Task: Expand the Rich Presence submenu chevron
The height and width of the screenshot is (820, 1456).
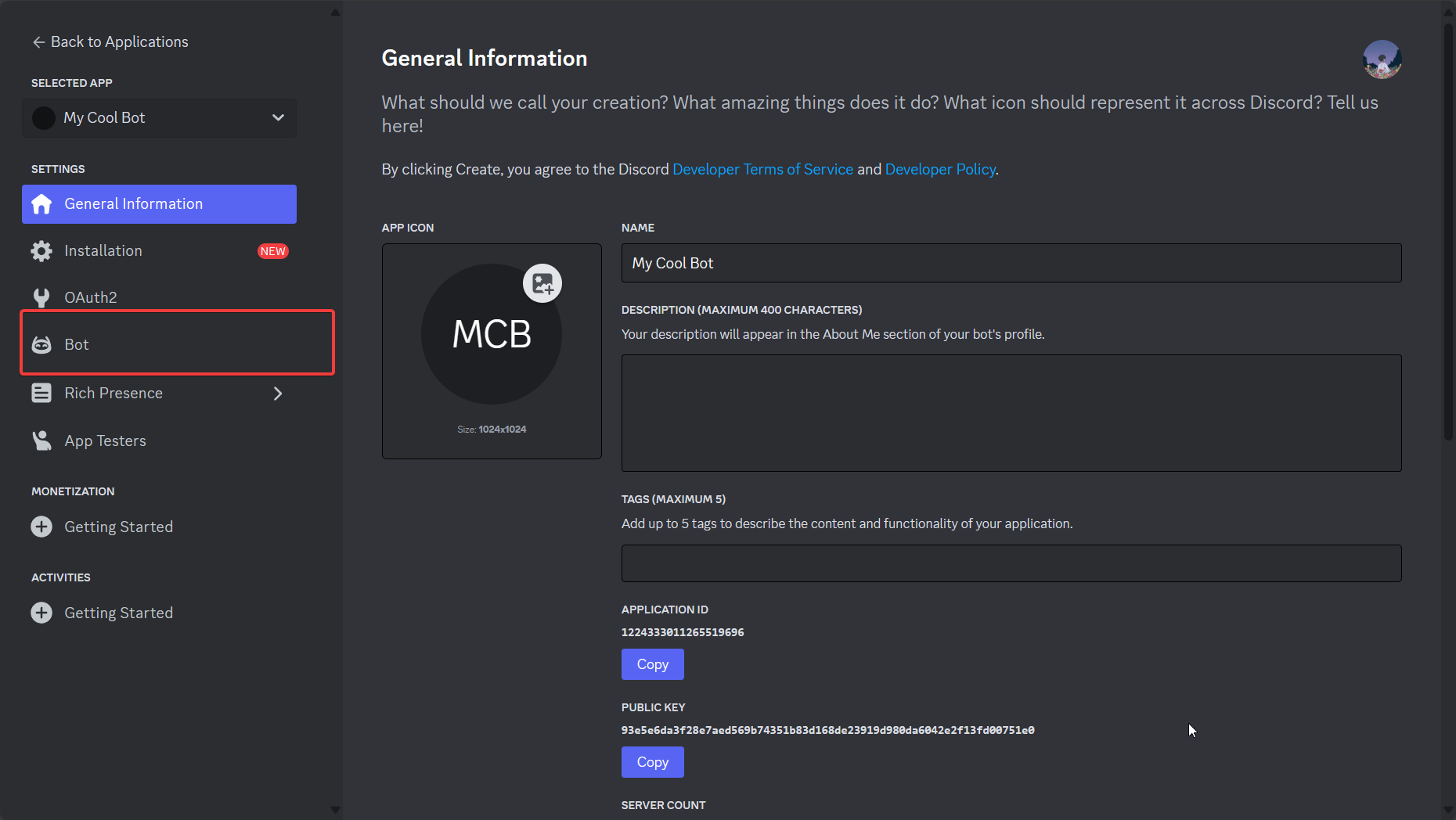Action: tap(278, 393)
